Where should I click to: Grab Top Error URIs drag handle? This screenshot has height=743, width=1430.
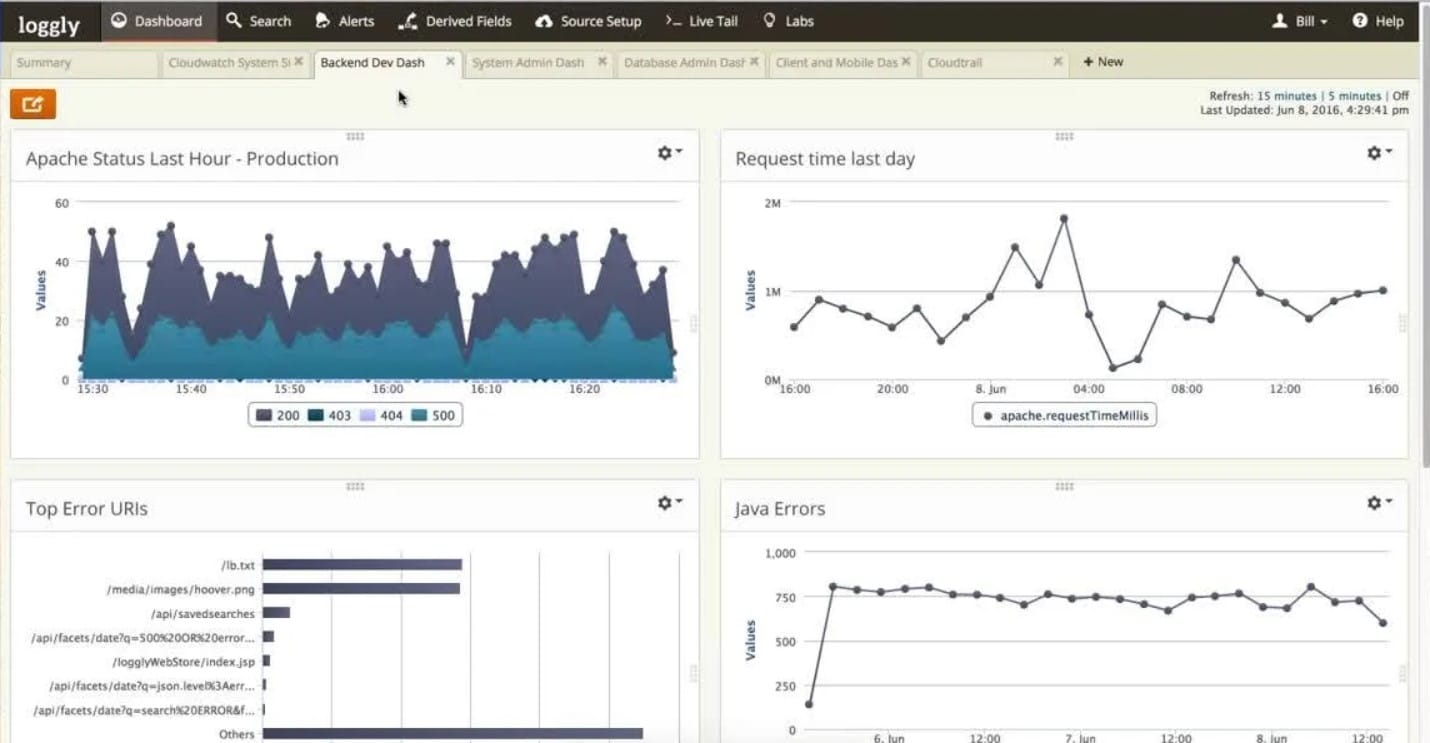pyautogui.click(x=355, y=487)
